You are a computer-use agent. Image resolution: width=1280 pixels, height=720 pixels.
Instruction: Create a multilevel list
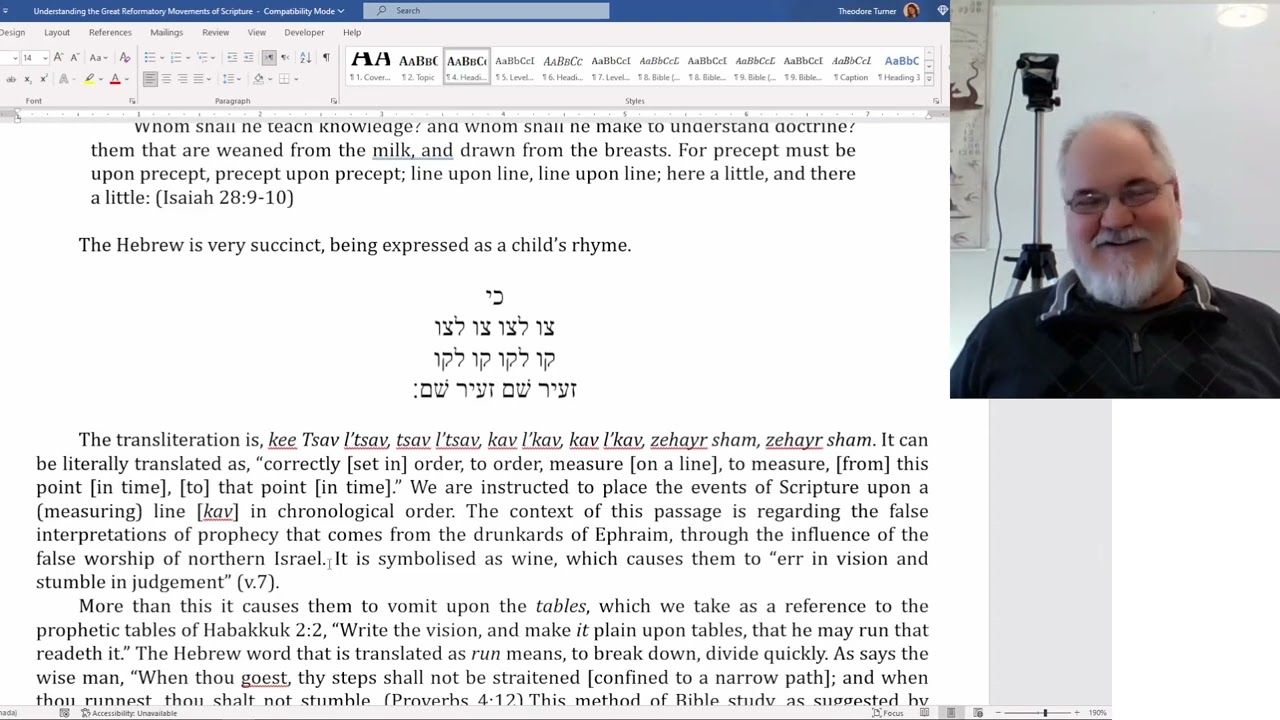pyautogui.click(x=202, y=57)
